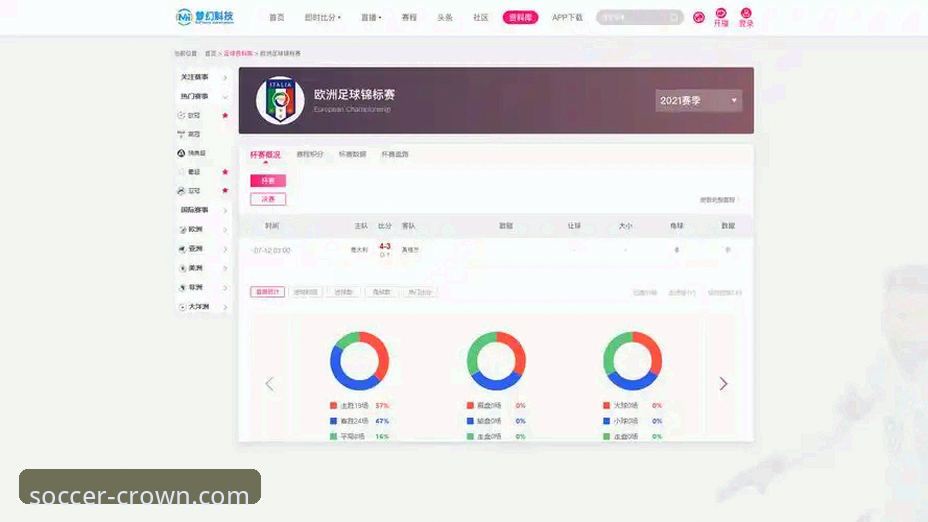Image resolution: width=928 pixels, height=522 pixels.
Task: Expand the 欧洲 row chevron
Action: point(225,230)
